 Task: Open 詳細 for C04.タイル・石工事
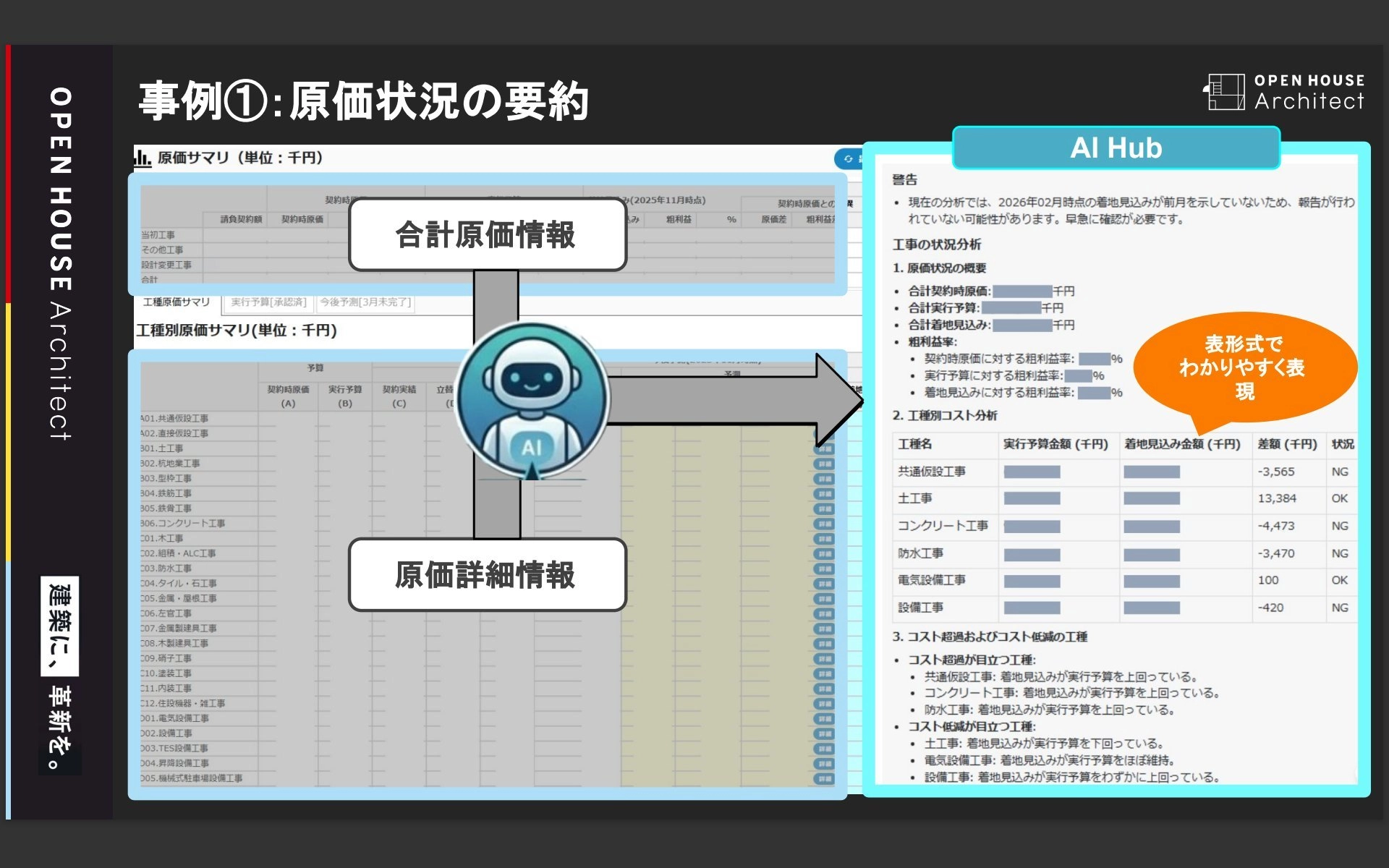(x=824, y=584)
